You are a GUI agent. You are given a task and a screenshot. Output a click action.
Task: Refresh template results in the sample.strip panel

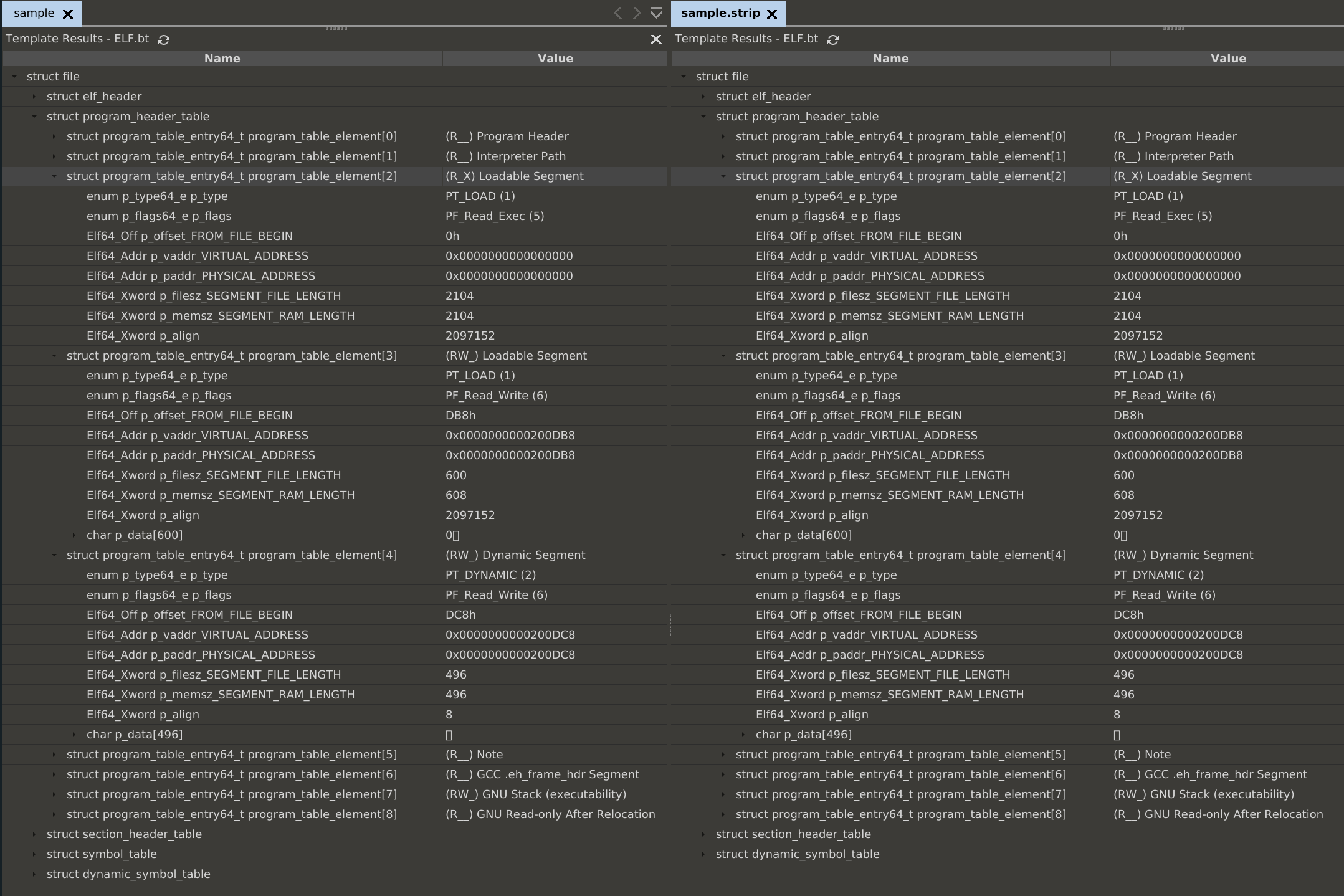point(833,39)
